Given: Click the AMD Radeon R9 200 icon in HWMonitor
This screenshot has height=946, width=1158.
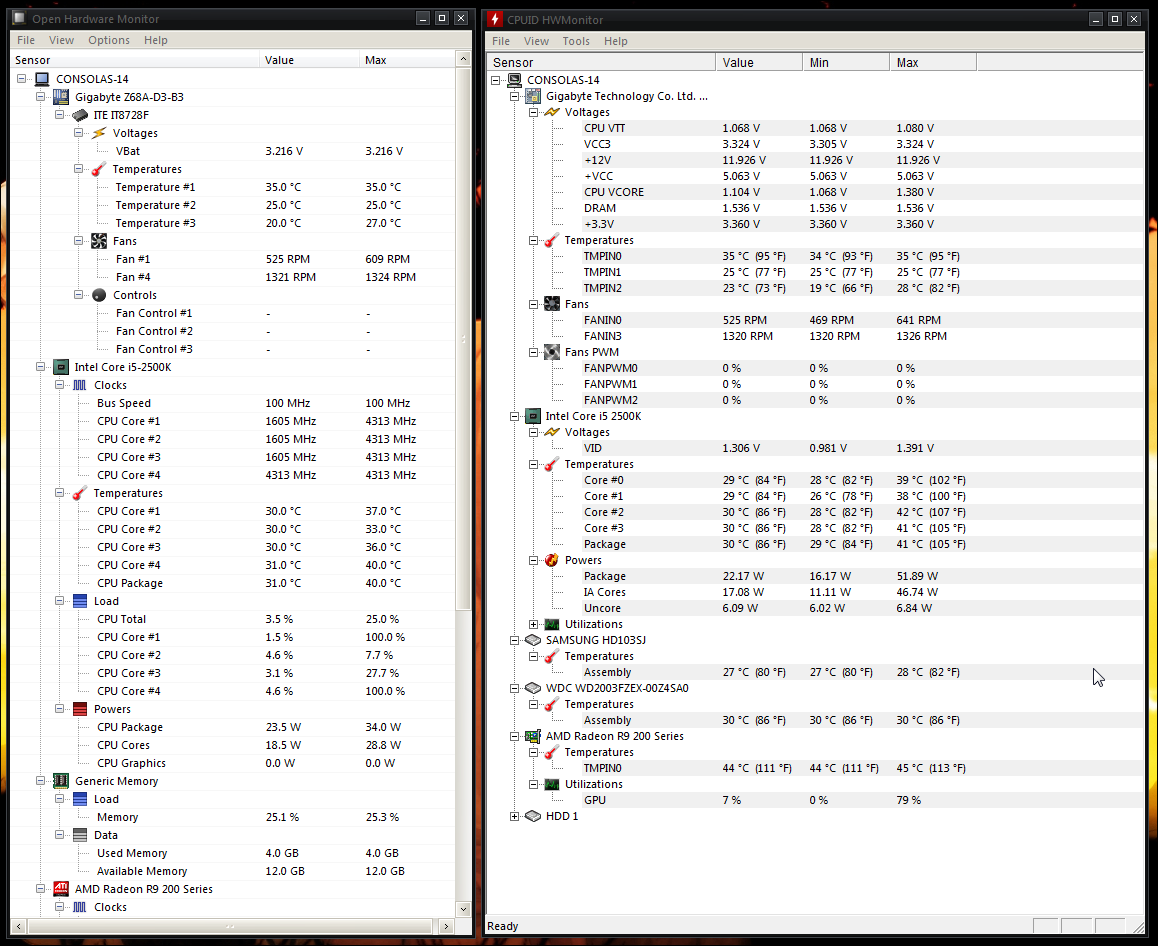Looking at the screenshot, I should coord(532,736).
